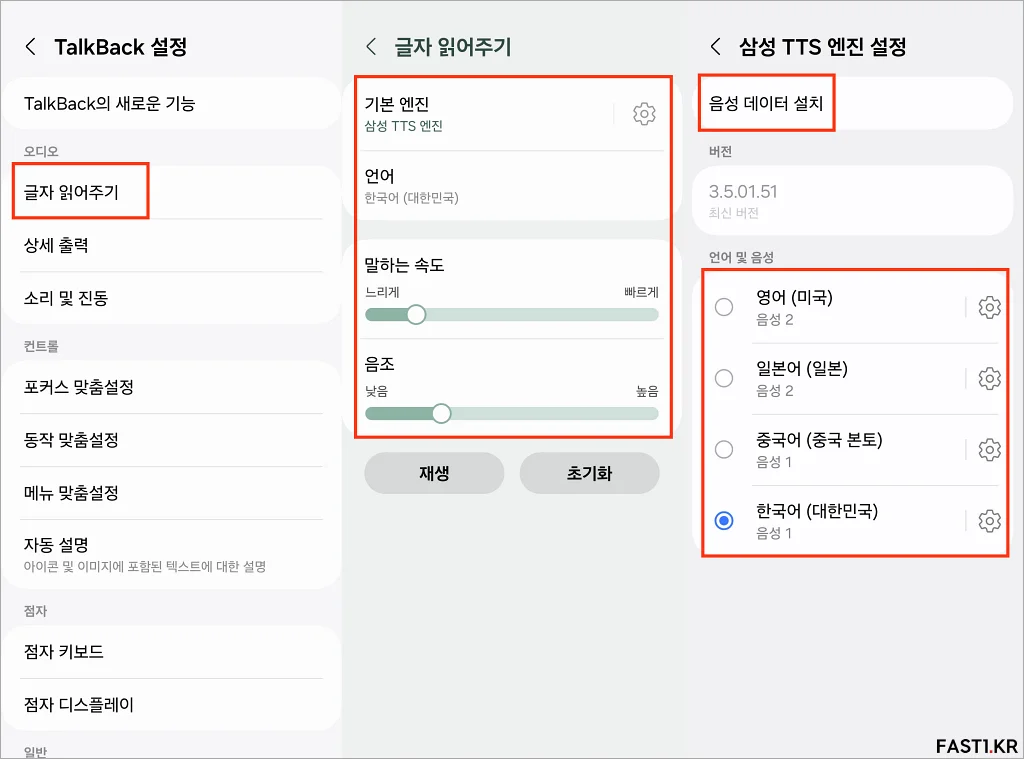
Task: Go back from TalkBack 설정 screen
Action: coord(31,46)
